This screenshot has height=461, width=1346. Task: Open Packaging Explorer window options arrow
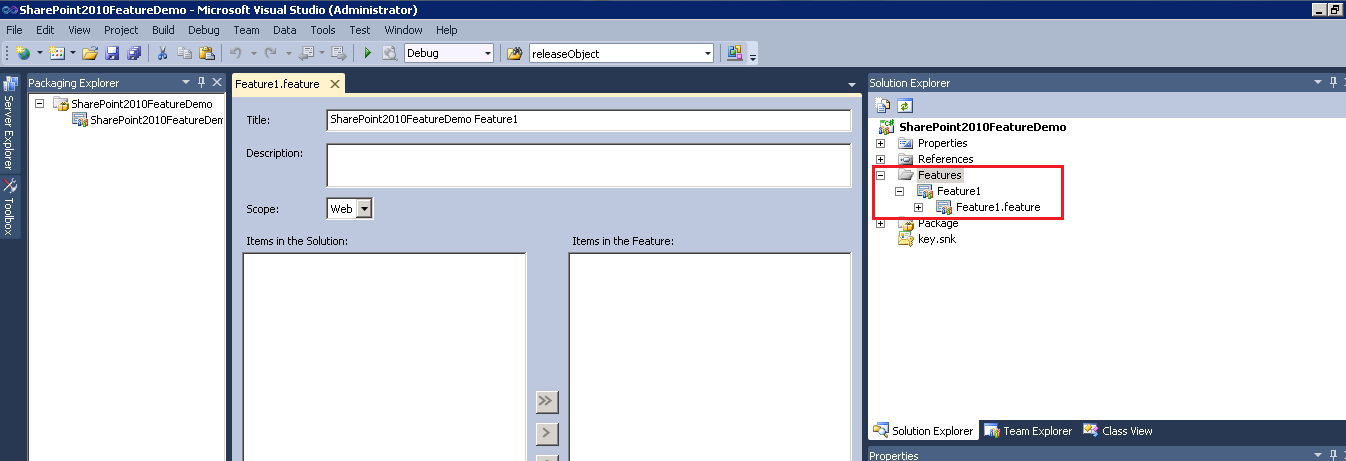tap(185, 83)
